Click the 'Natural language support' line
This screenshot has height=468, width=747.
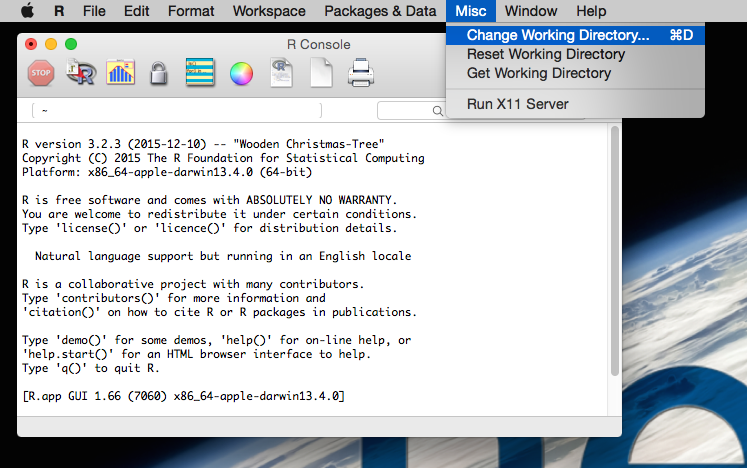(x=223, y=256)
